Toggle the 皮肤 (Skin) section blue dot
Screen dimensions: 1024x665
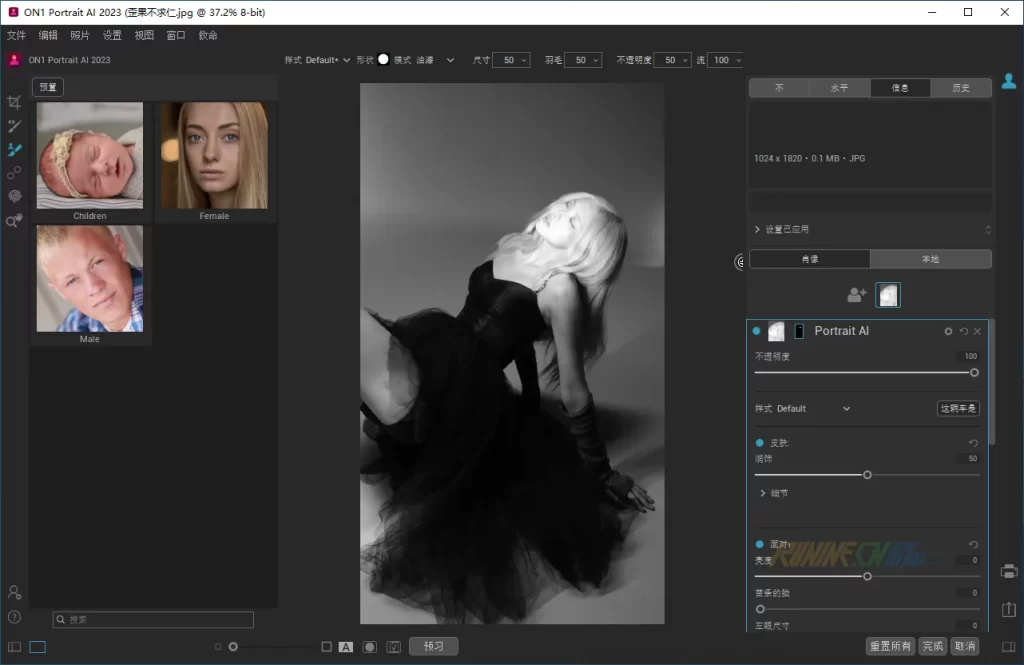(x=760, y=442)
